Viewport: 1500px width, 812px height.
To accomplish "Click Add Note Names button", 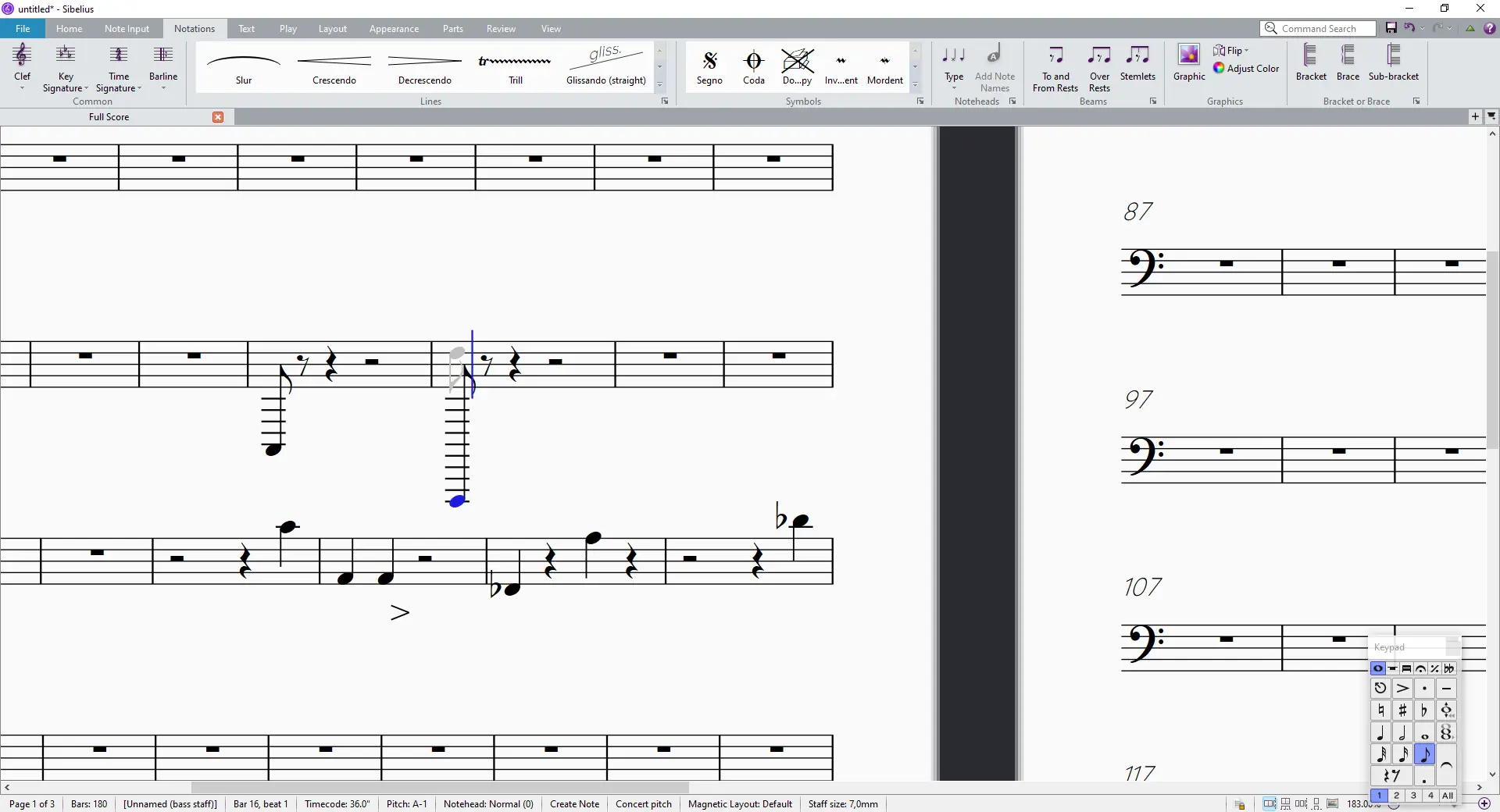I will pyautogui.click(x=995, y=68).
